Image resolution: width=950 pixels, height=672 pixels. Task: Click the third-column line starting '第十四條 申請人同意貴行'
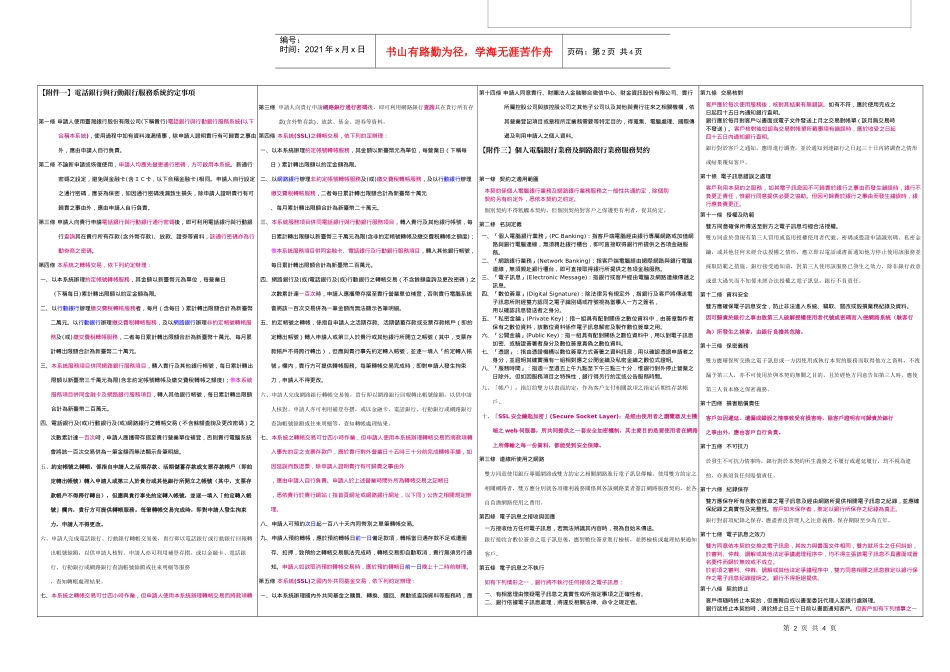click(x=586, y=93)
